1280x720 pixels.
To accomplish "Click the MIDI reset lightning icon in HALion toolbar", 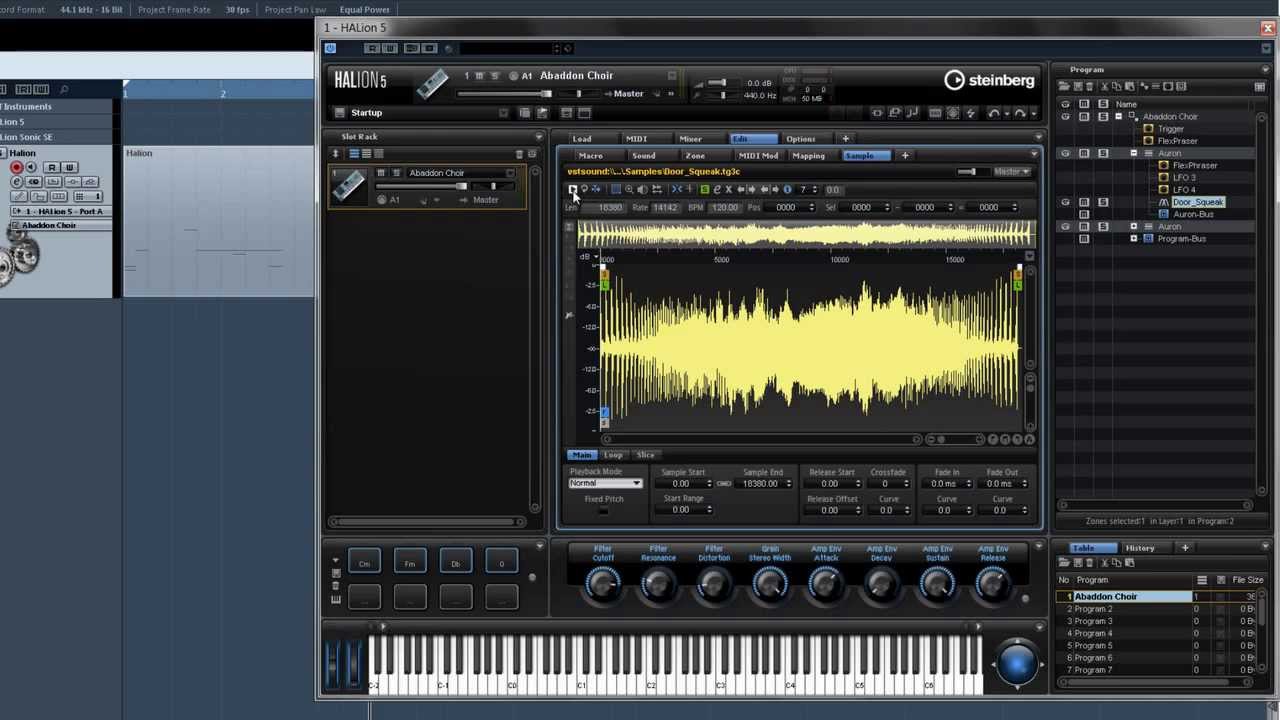I will [970, 113].
